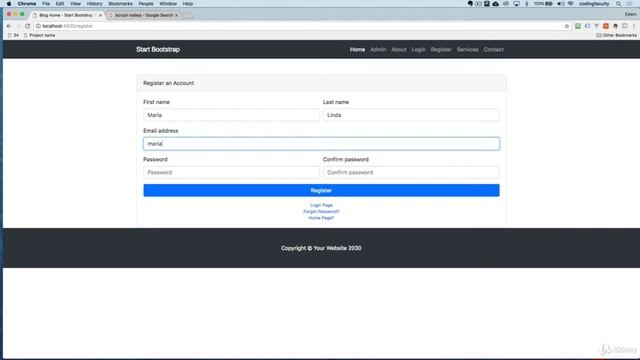Open the Bookmarks menu
The image size is (640, 360).
tap(120, 4)
